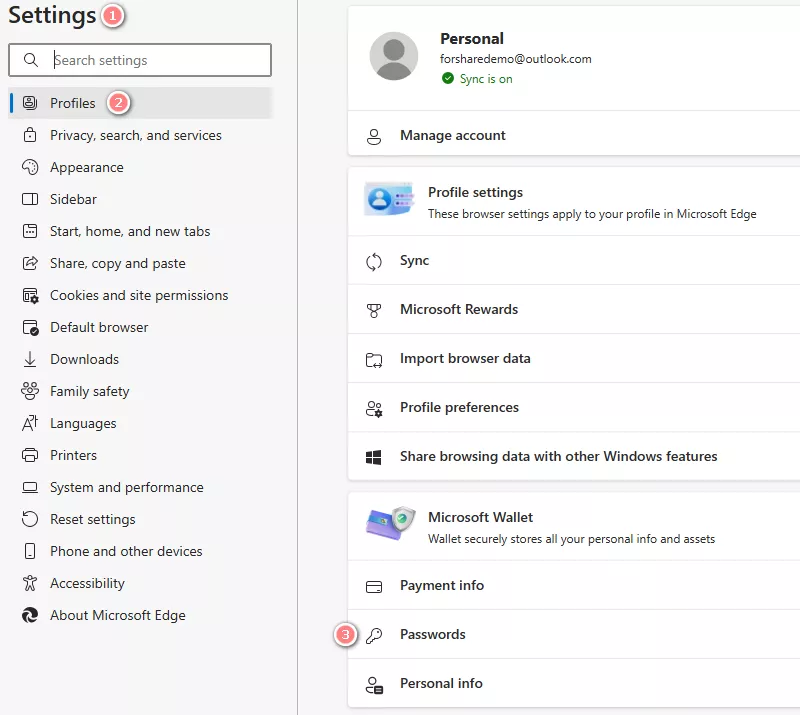The width and height of the screenshot is (800, 715).
Task: Open About Microsoft Edge
Action: click(140, 615)
